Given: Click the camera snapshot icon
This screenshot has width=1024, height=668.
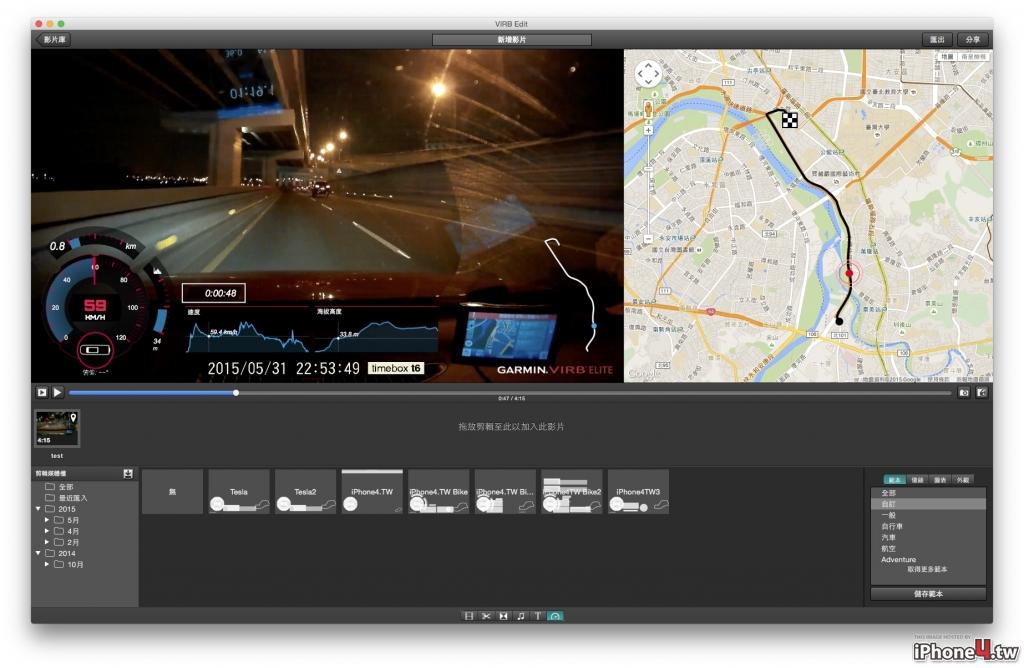Looking at the screenshot, I should [x=964, y=392].
